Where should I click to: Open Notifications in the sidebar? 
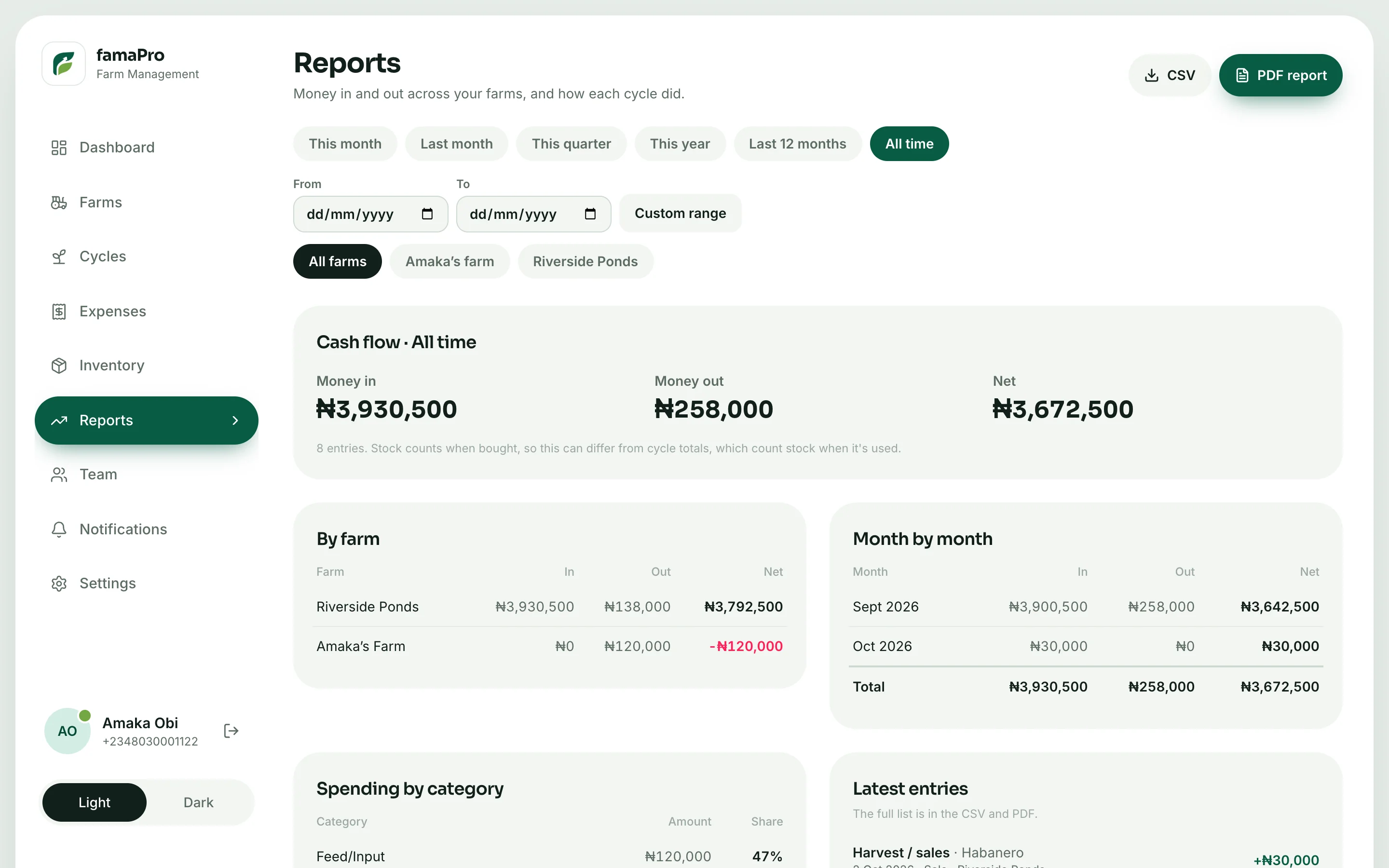[146, 529]
